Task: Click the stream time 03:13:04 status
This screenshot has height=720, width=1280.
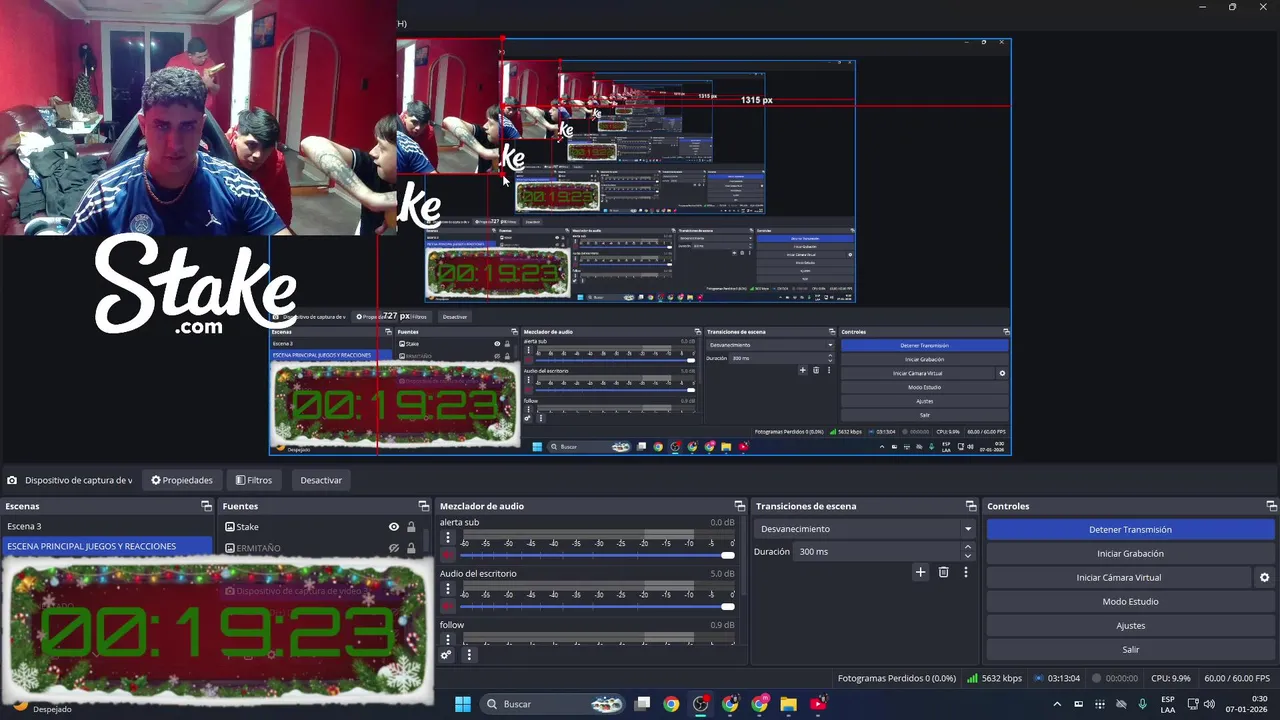Action: (1057, 678)
